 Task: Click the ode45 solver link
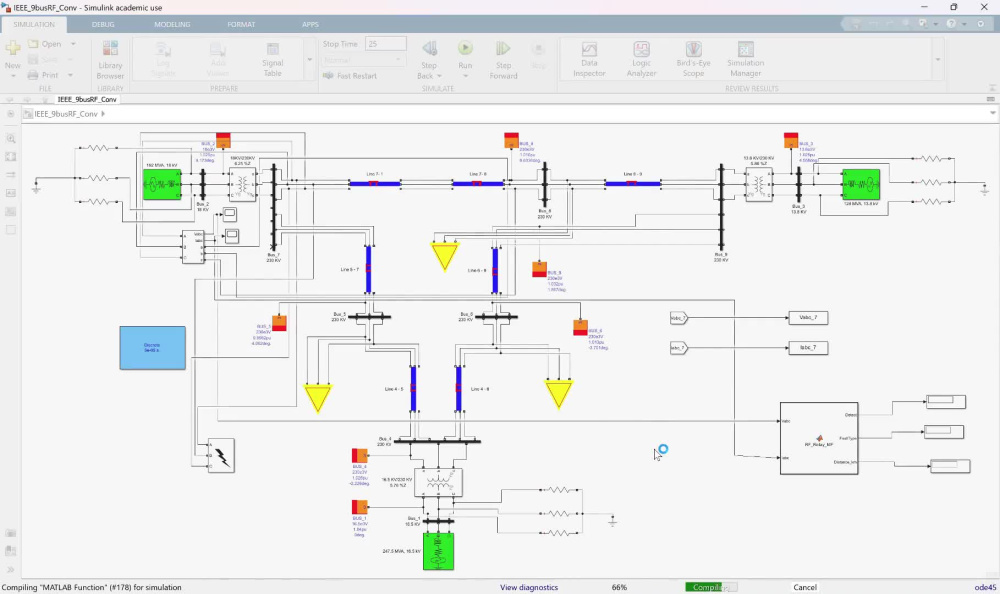[985, 588]
